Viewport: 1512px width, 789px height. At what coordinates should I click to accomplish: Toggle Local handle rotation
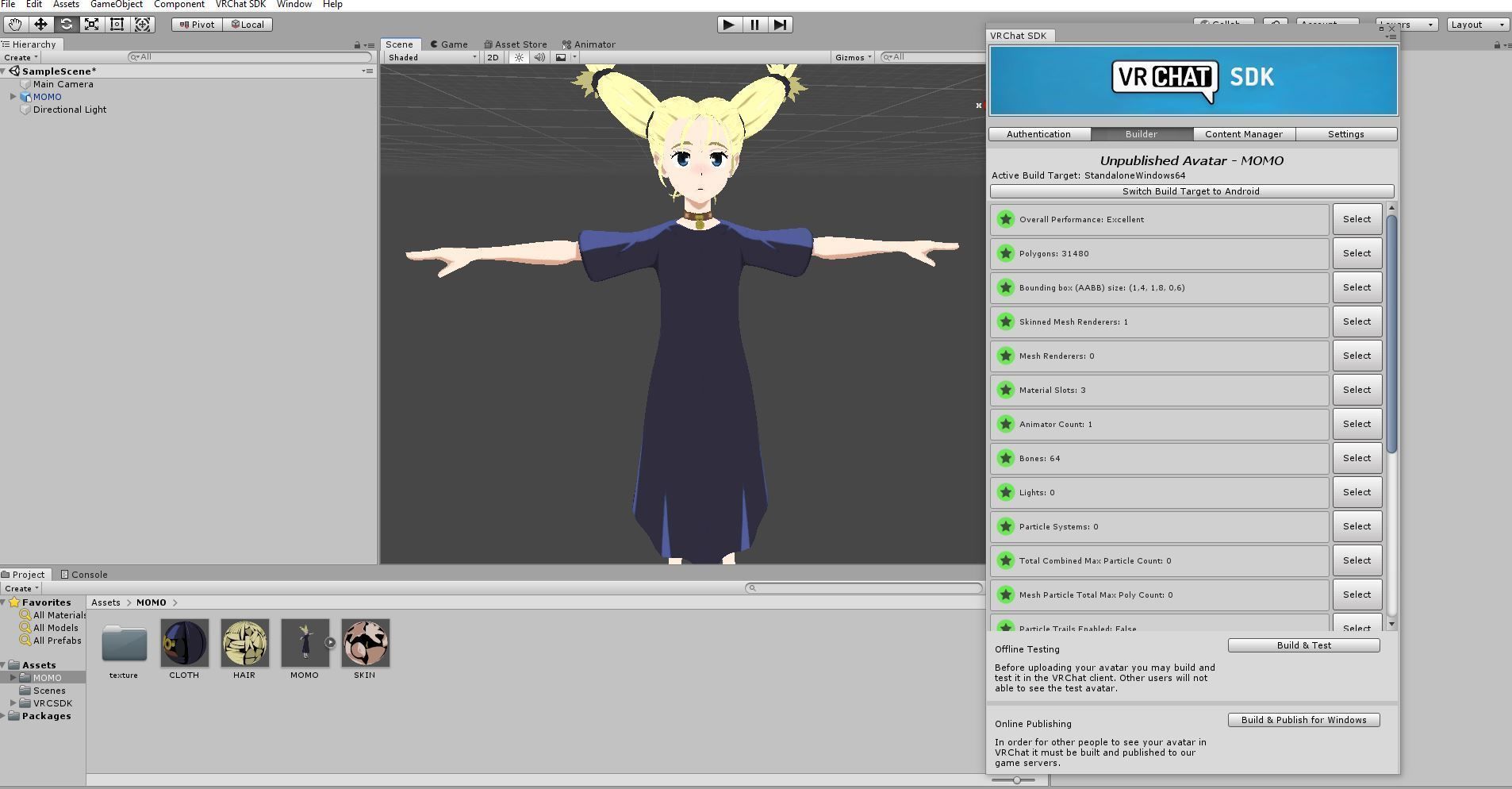(248, 25)
